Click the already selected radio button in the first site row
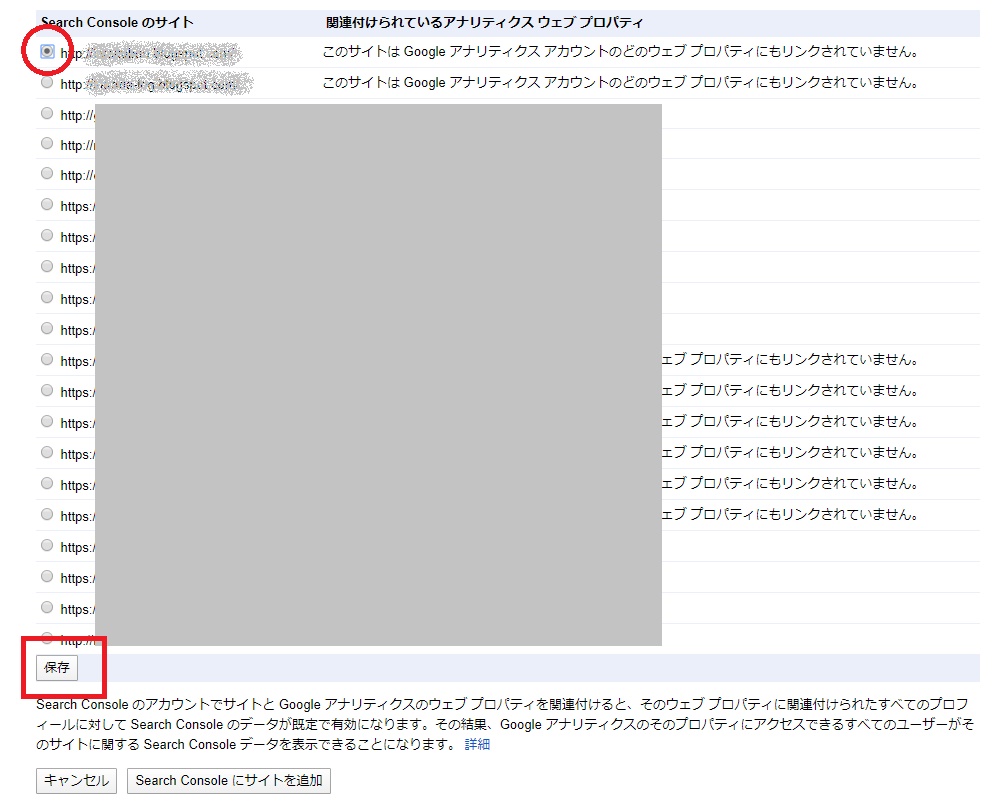1007x809 pixels. [x=47, y=51]
